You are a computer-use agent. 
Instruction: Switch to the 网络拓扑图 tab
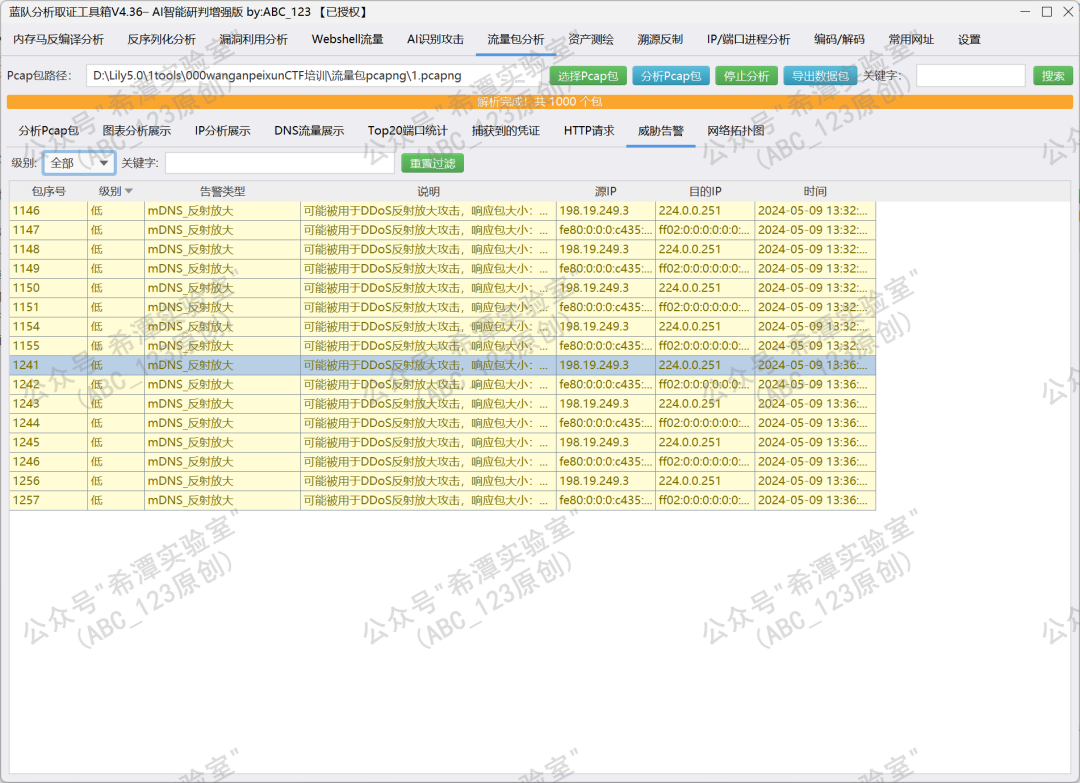pyautogui.click(x=736, y=131)
